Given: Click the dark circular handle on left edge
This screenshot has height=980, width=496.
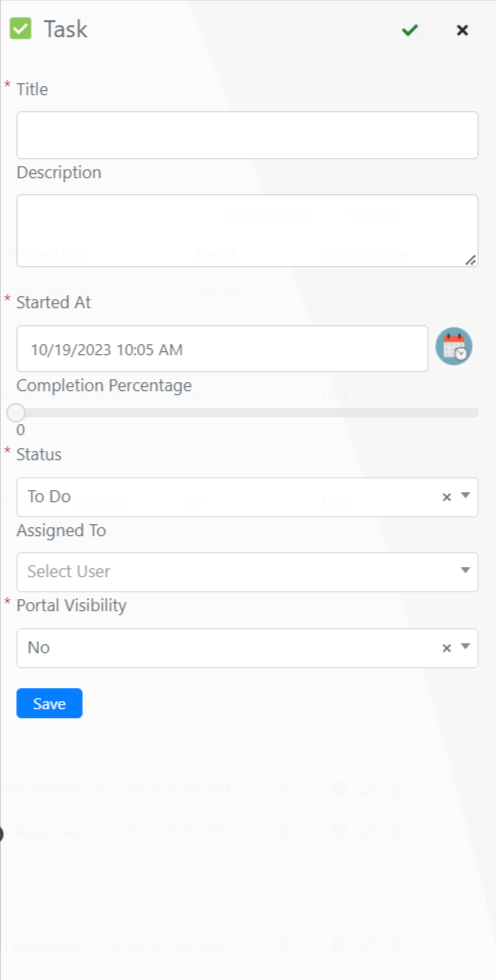Looking at the screenshot, I should pos(1,833).
